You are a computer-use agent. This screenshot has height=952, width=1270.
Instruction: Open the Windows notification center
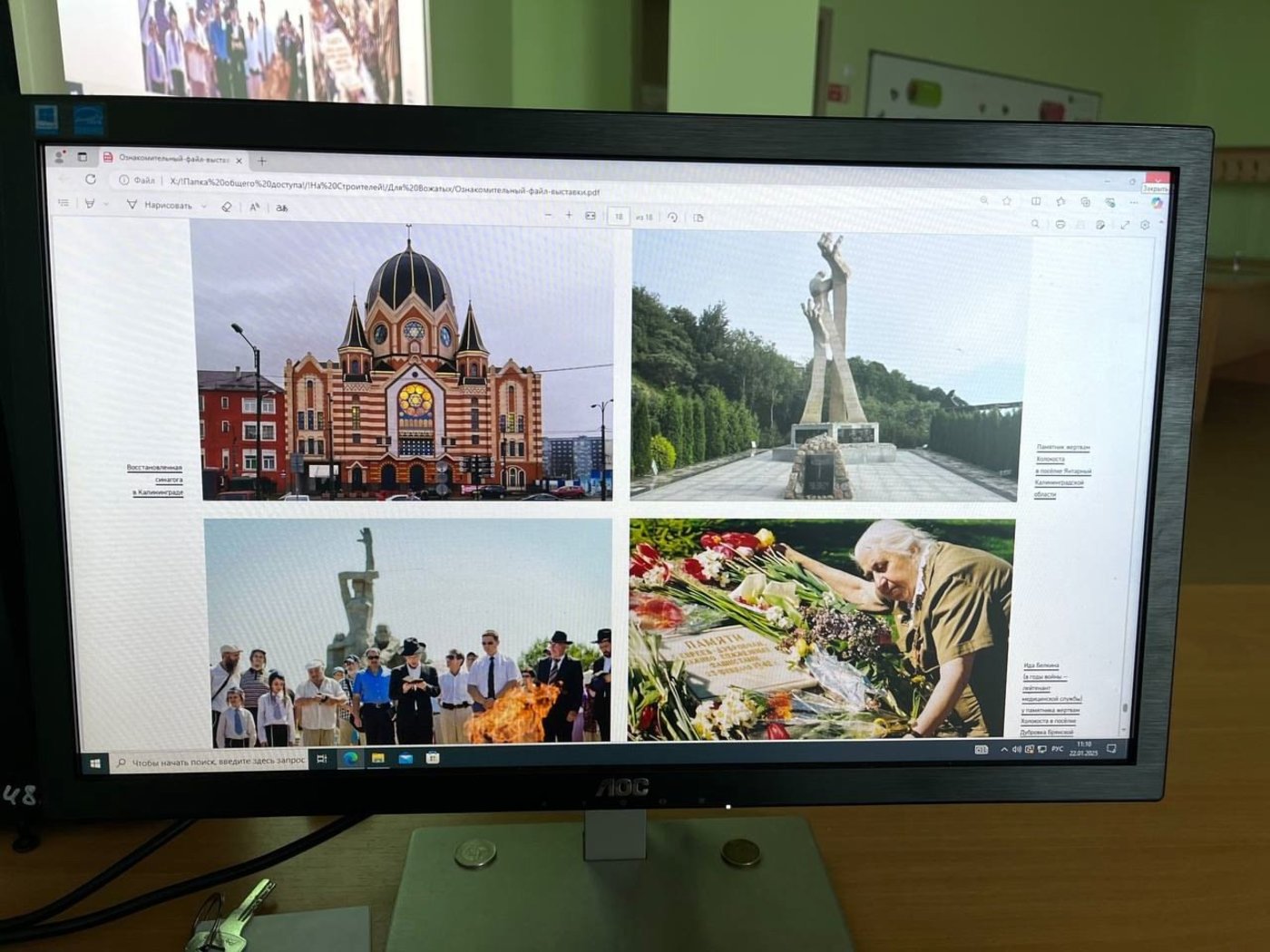tap(1112, 748)
